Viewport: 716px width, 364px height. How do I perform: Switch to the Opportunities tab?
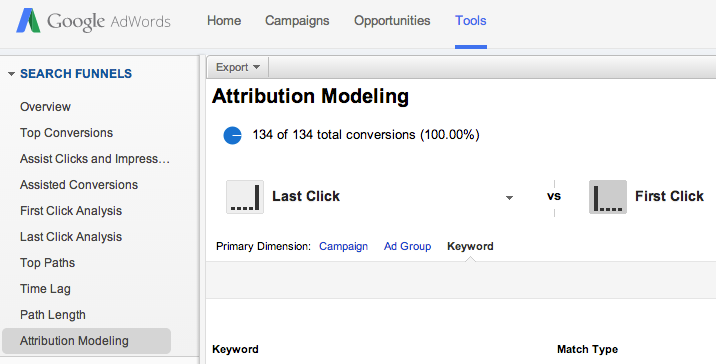tap(392, 21)
